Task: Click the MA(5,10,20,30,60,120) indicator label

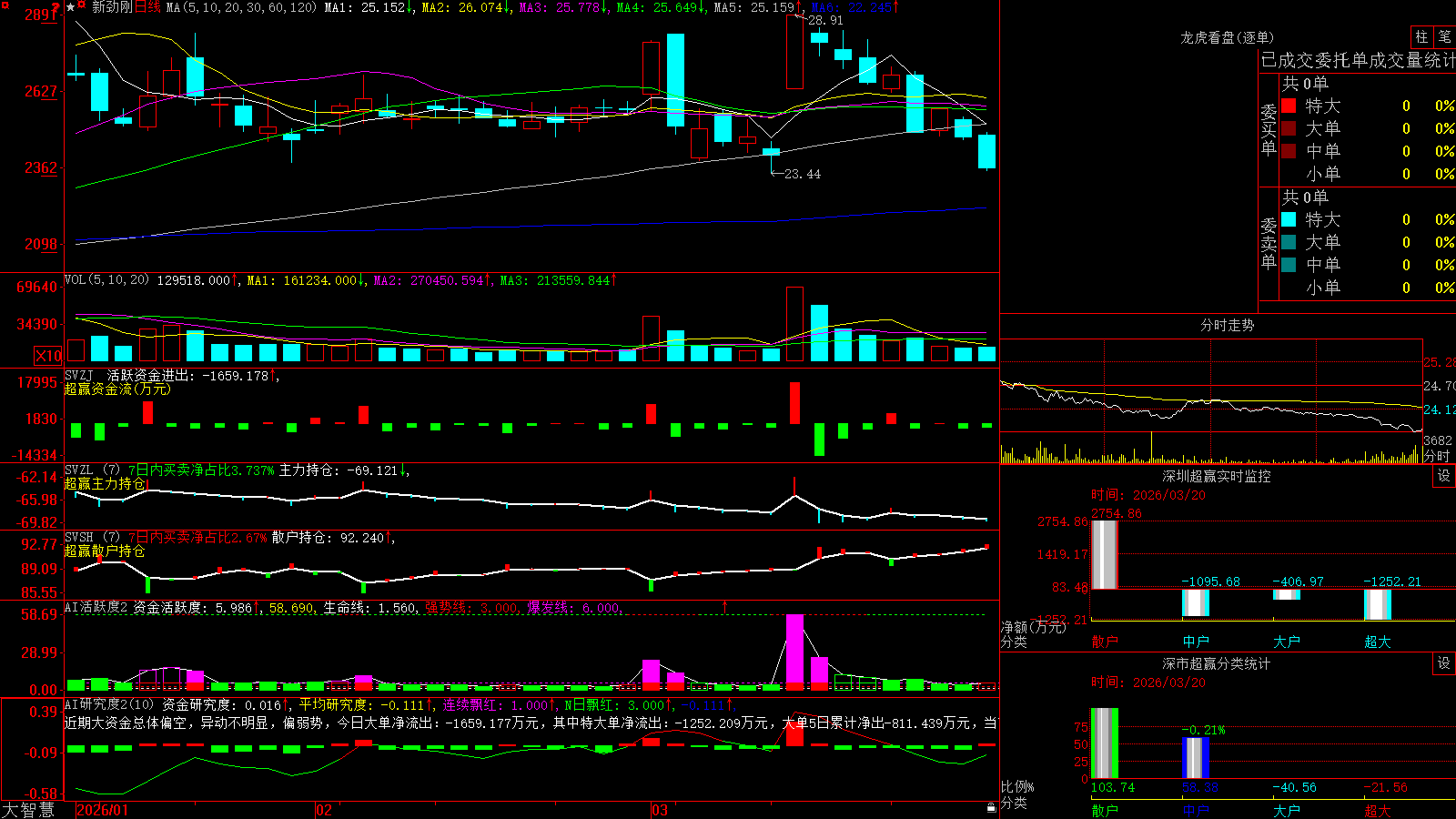Action: pyautogui.click(x=241, y=7)
